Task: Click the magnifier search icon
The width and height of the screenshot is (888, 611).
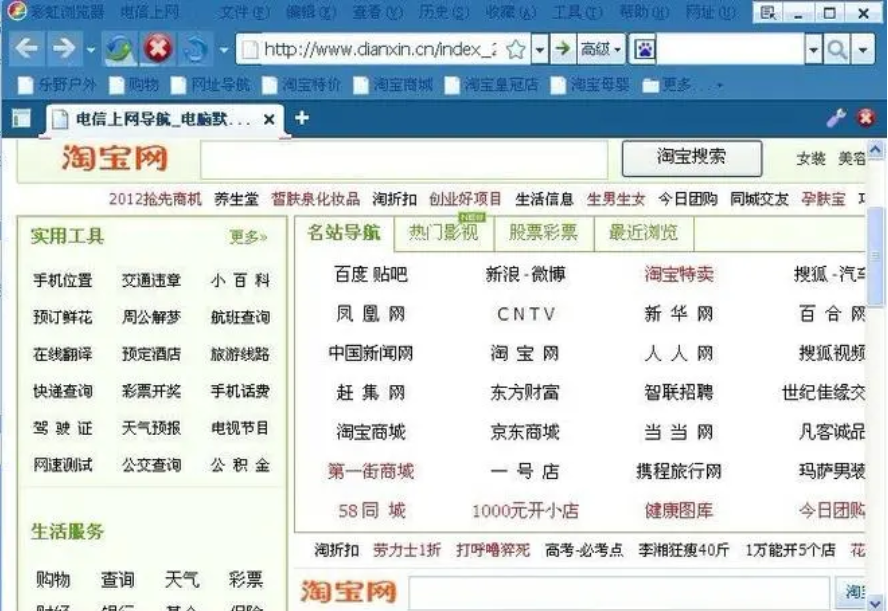Action: (x=837, y=50)
